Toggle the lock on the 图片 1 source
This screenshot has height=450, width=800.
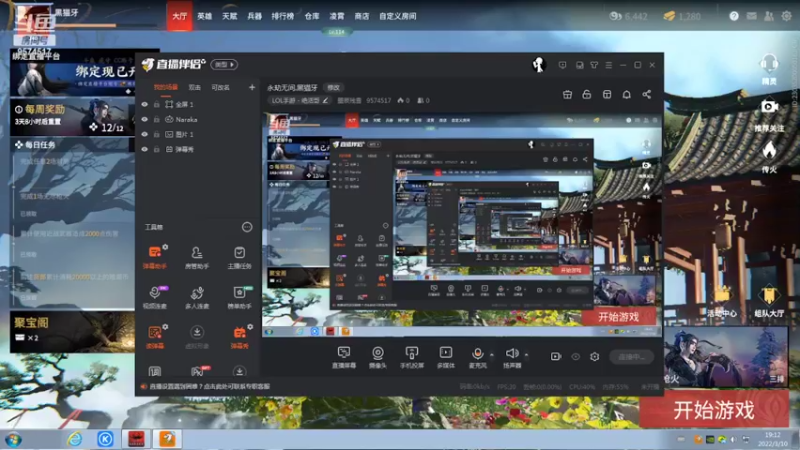click(157, 134)
